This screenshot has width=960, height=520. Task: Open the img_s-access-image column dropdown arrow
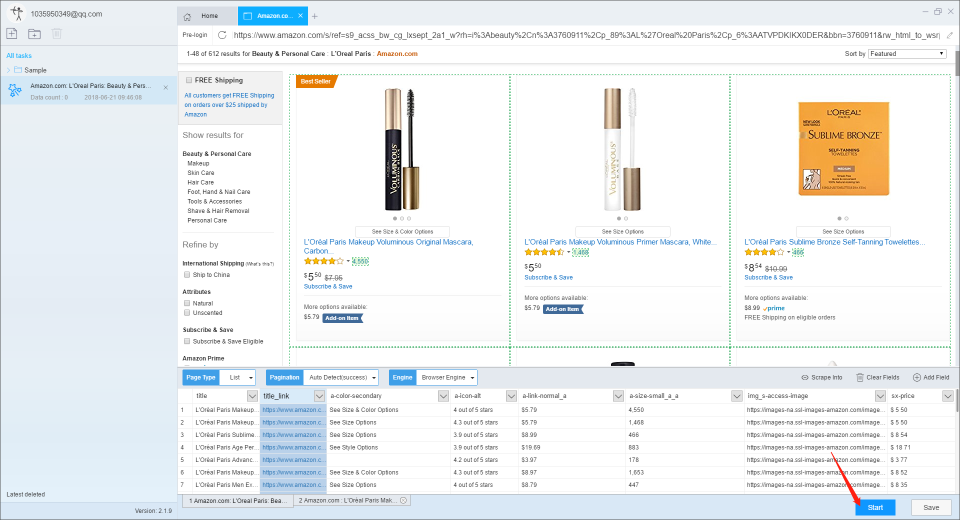[879, 396]
